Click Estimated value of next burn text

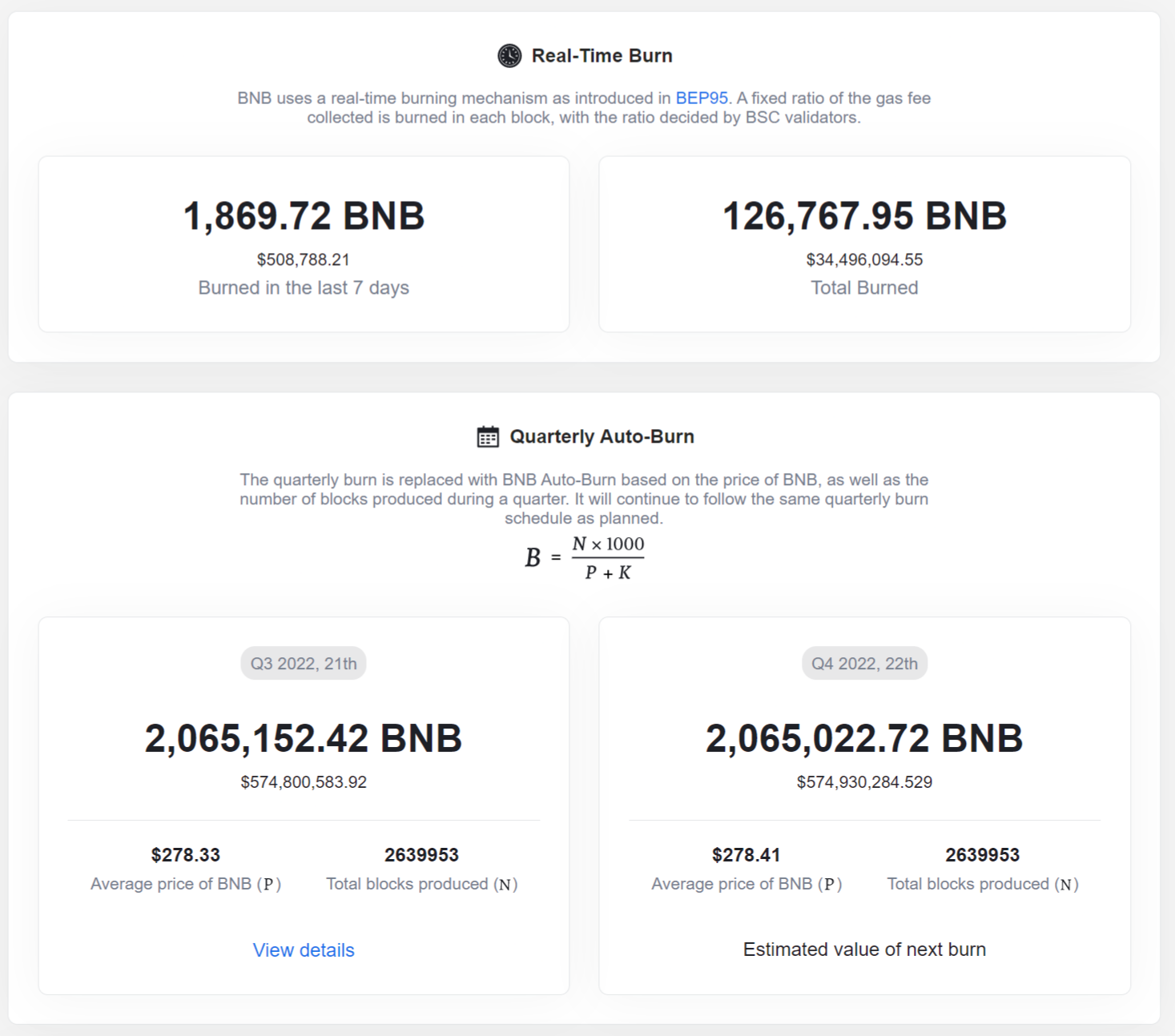coord(864,950)
